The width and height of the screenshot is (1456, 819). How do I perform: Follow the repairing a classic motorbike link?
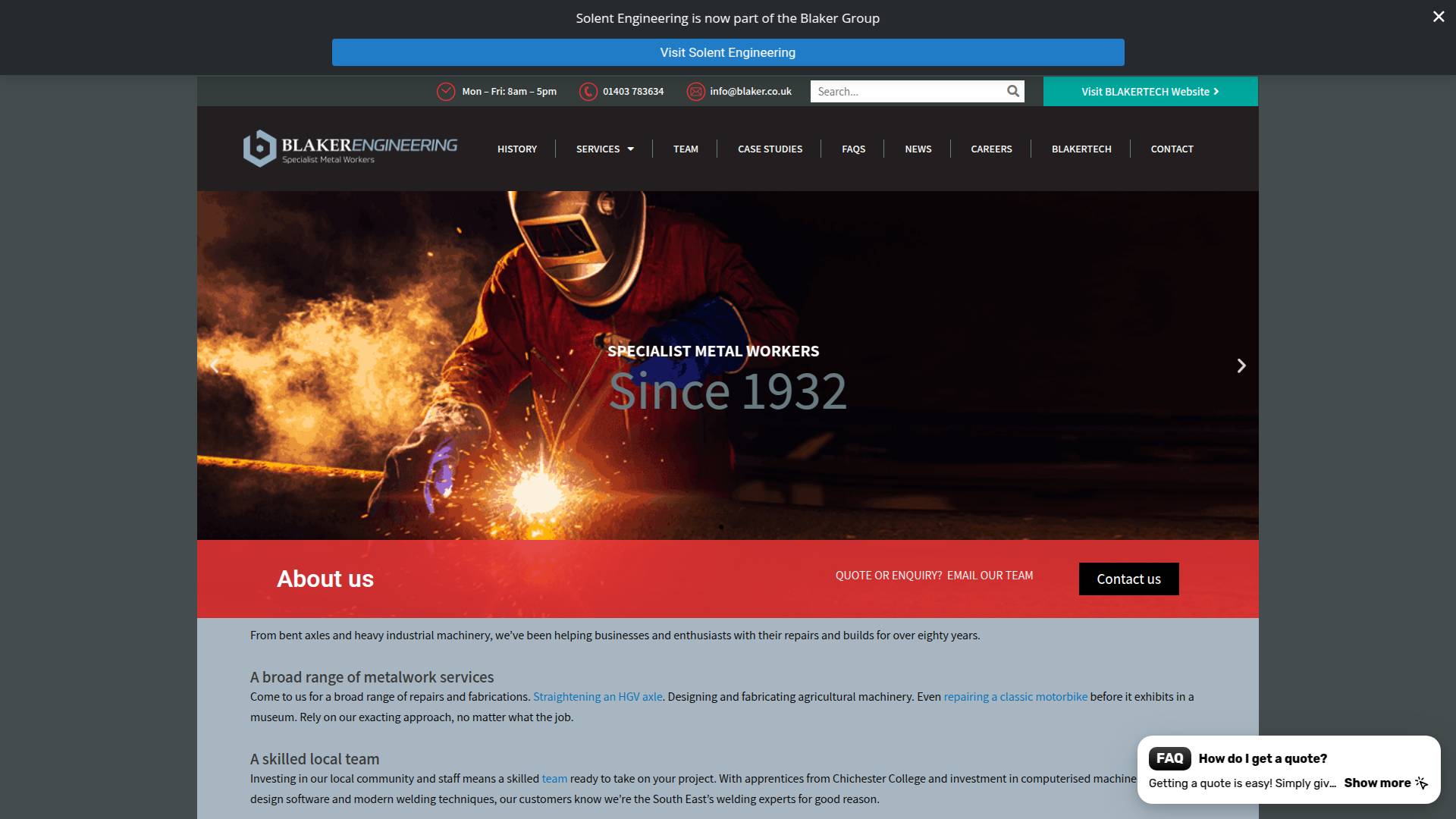click(x=1015, y=695)
